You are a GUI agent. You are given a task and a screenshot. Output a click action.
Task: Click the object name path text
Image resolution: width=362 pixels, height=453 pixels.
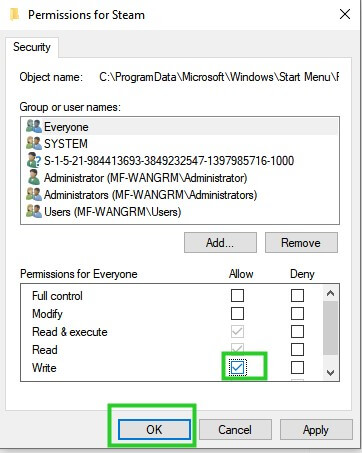coord(219,77)
